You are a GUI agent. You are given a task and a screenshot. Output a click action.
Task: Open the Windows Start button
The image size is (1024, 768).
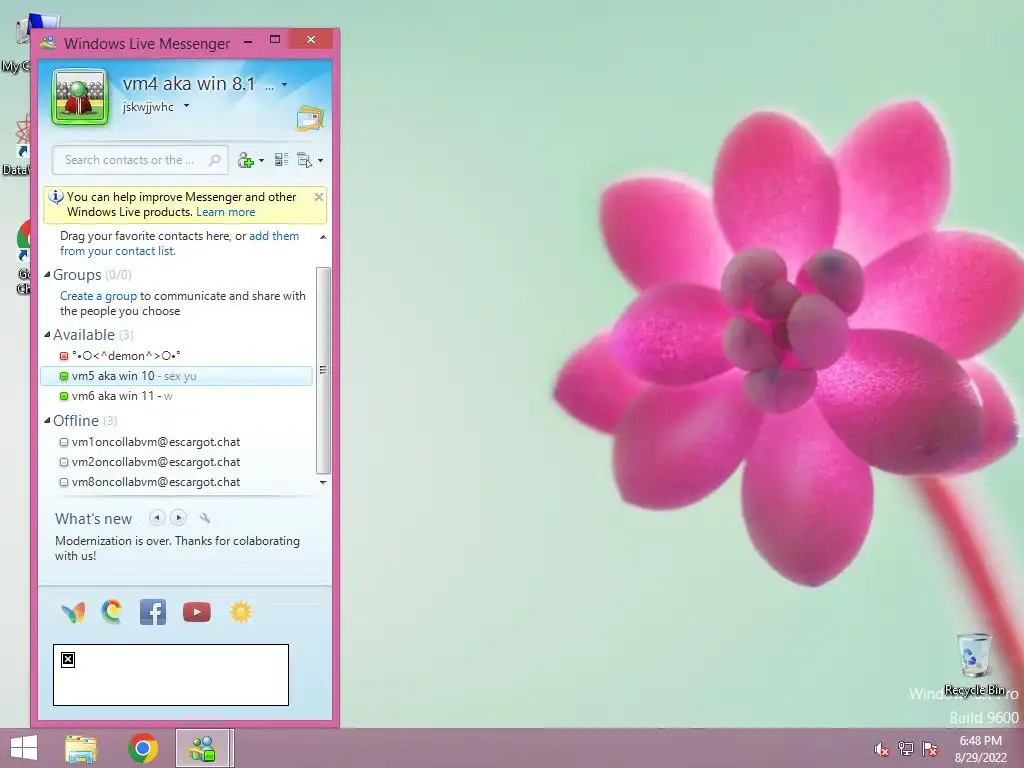(24, 748)
